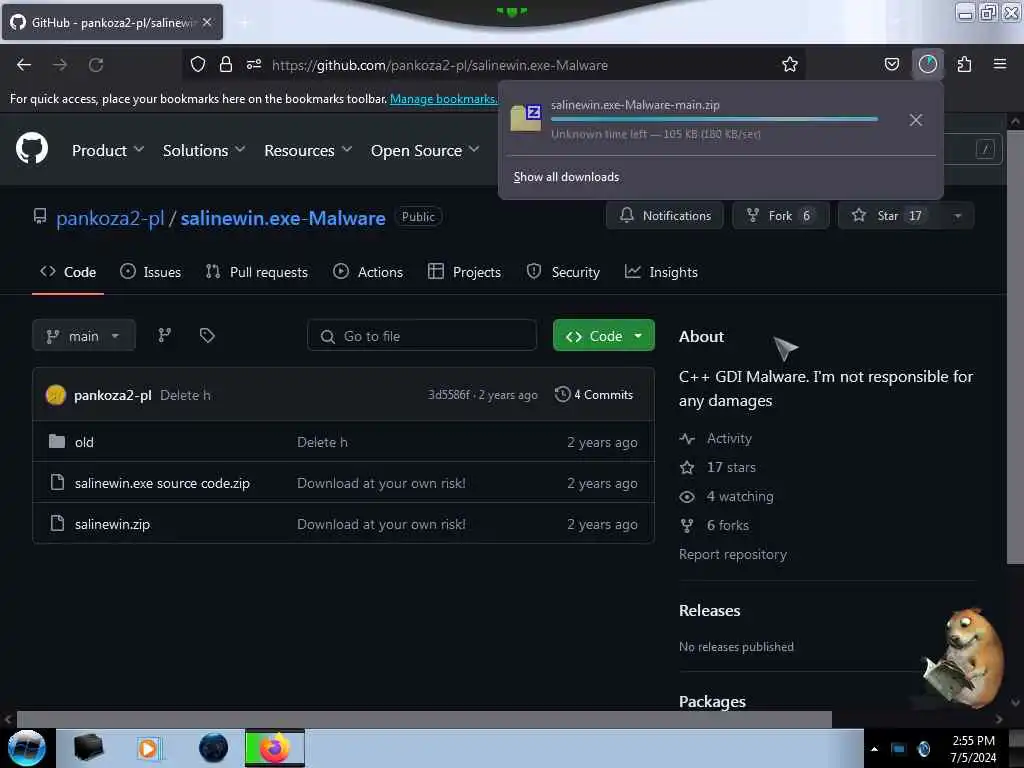Click the pankoza2-pl avatar in commit row

(x=56, y=395)
